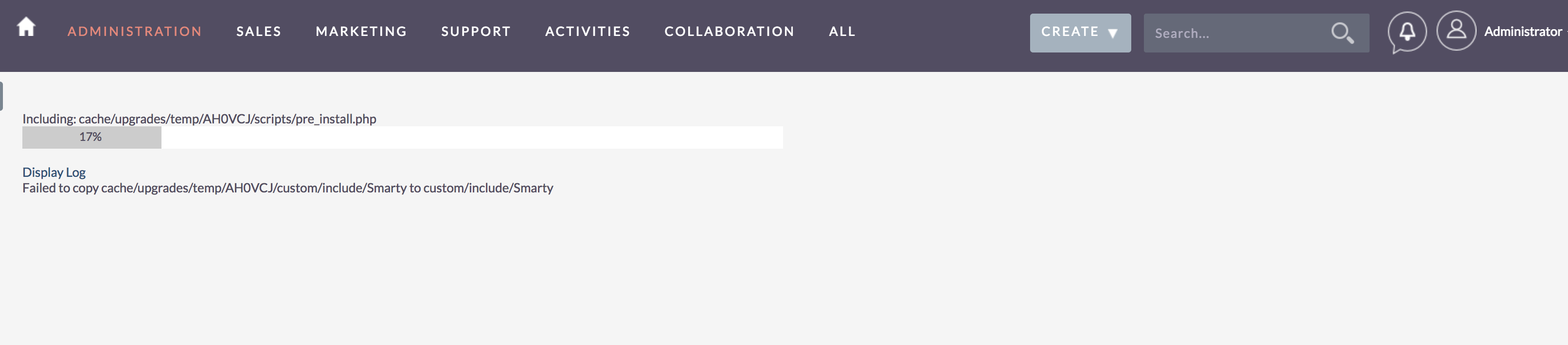Open the Activities menu

(x=588, y=32)
